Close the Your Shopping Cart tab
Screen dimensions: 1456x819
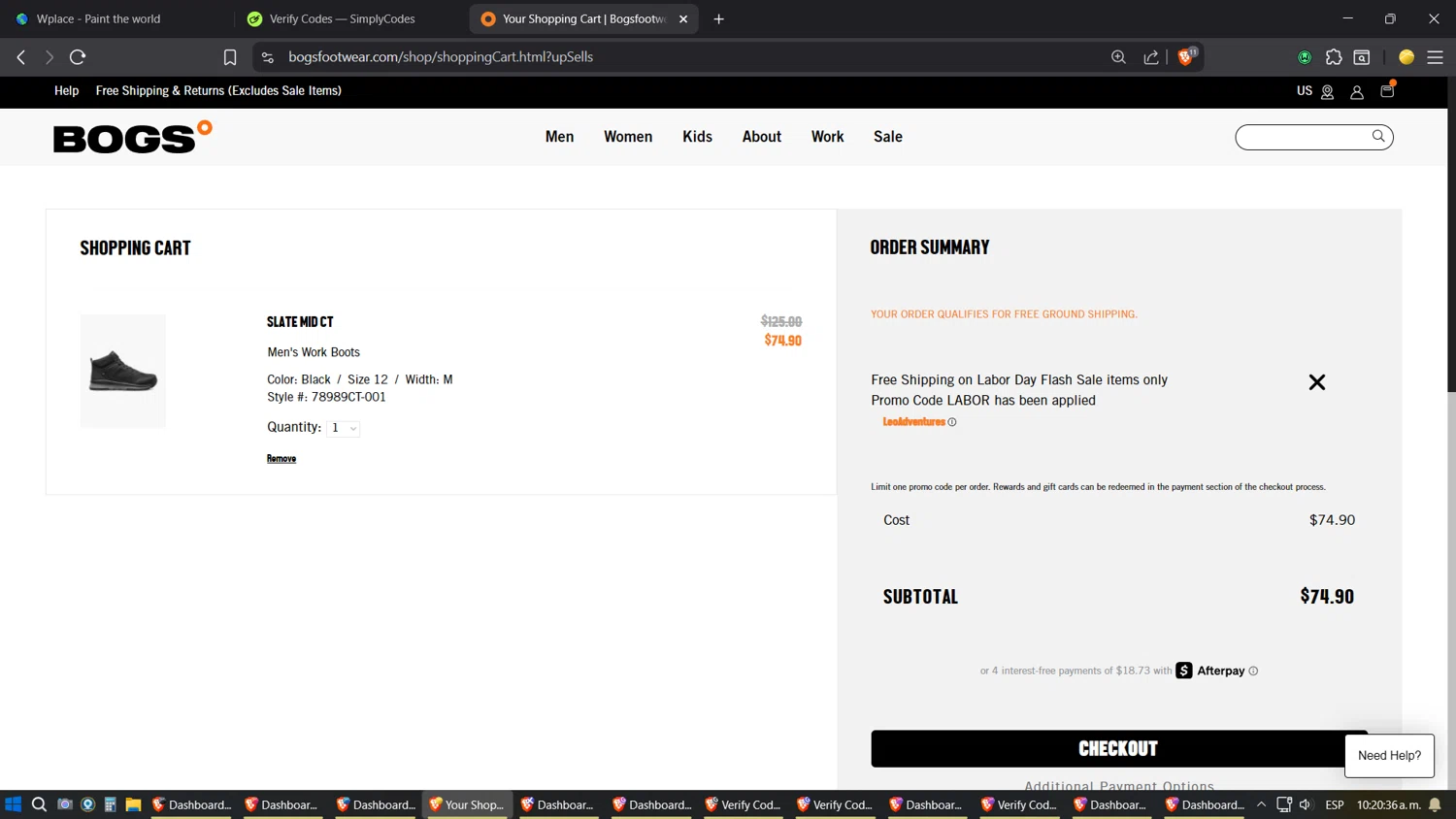coord(683,18)
